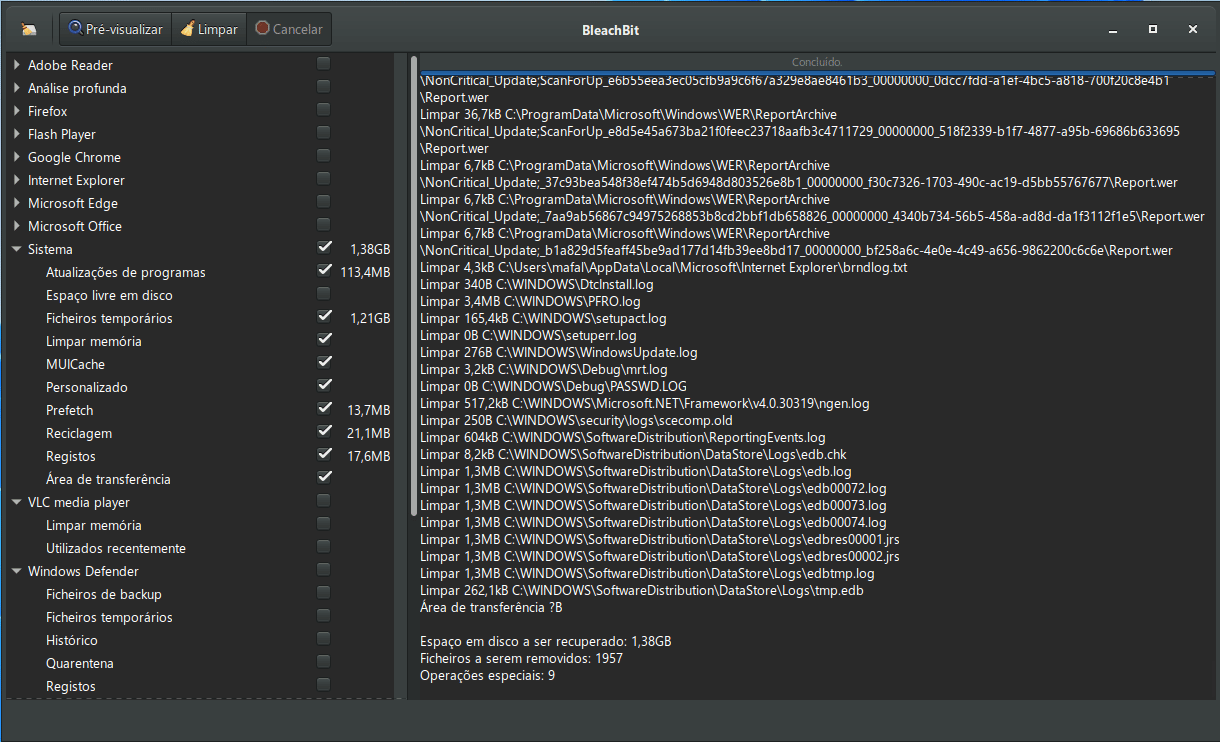Enable the Firefox checkbox
Viewport: 1220px width, 742px height.
coord(324,110)
